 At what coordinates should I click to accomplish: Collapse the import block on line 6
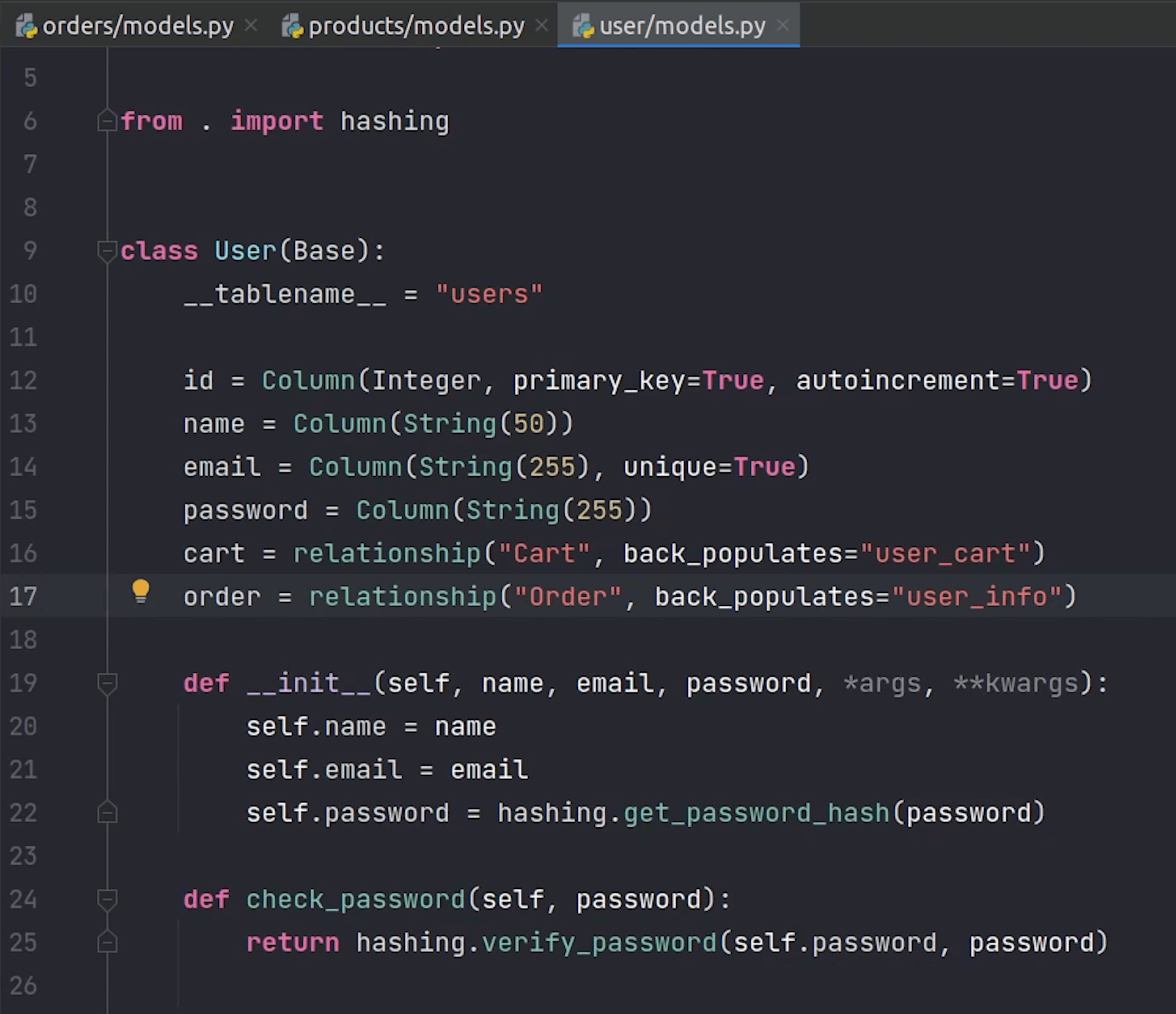(x=107, y=121)
